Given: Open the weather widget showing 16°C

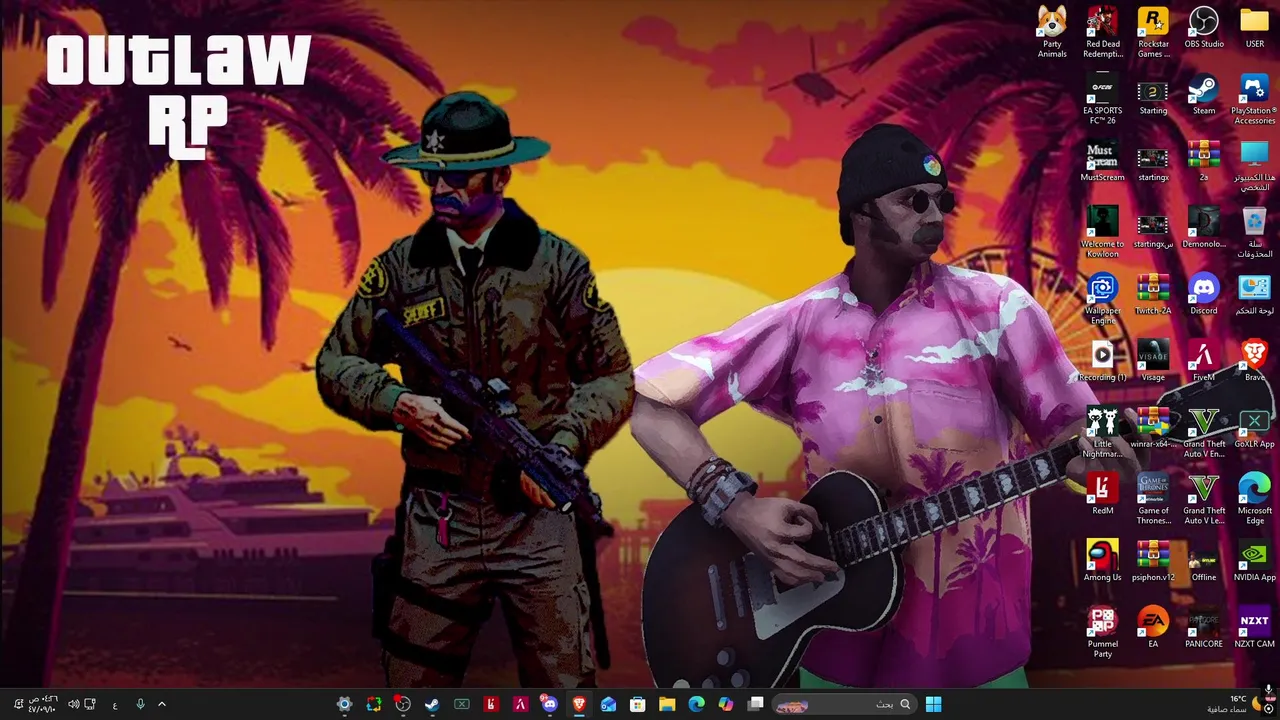Looking at the screenshot, I should click(x=1235, y=704).
